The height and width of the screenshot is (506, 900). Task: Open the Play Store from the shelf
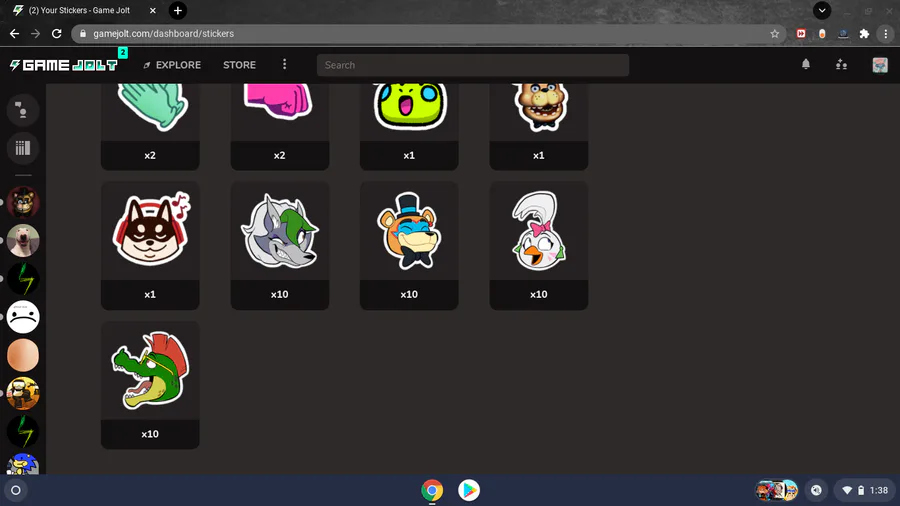click(469, 491)
